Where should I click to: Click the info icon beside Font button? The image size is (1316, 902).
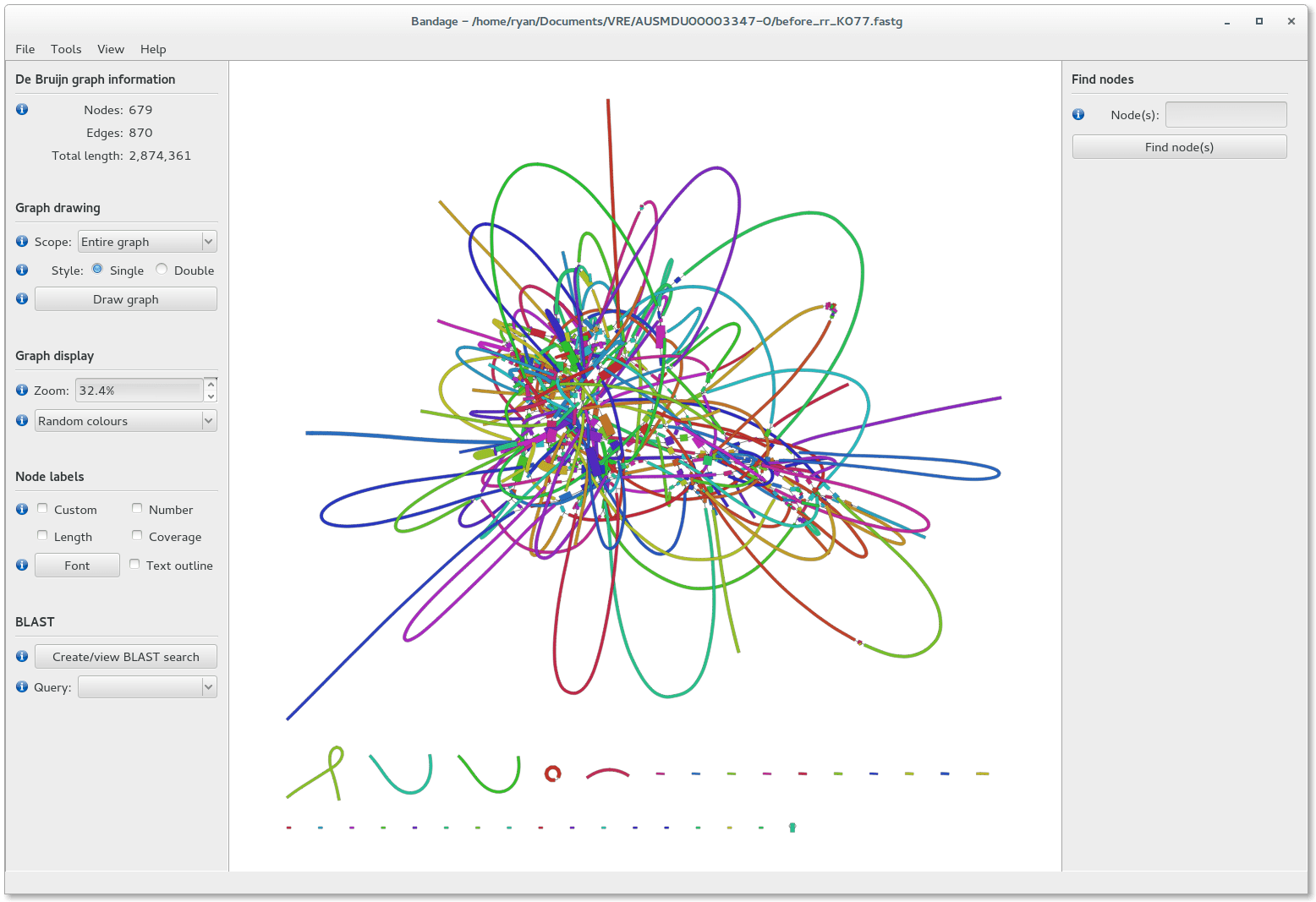22,565
